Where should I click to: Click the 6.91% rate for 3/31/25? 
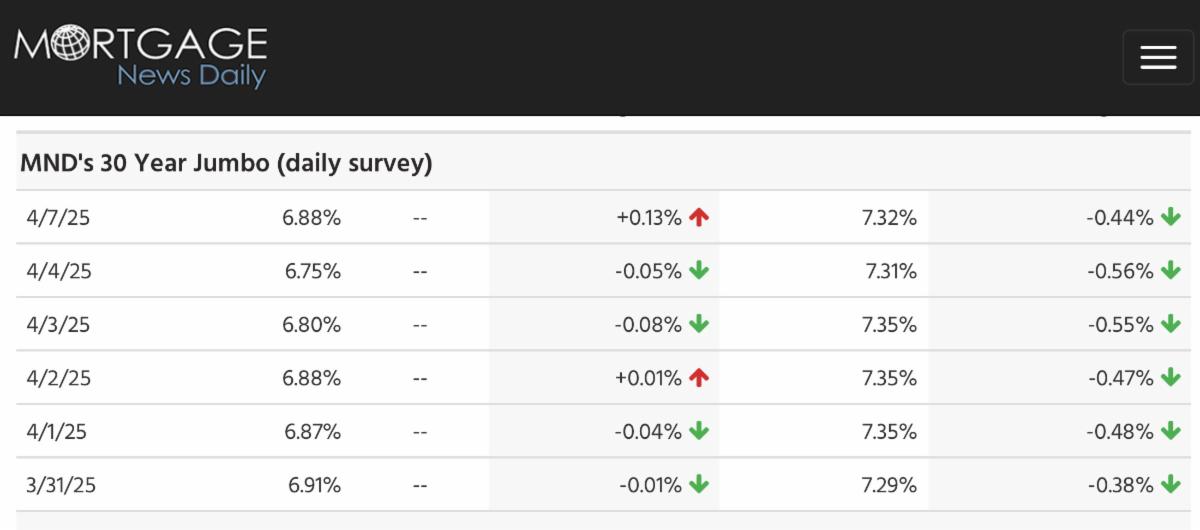(314, 485)
